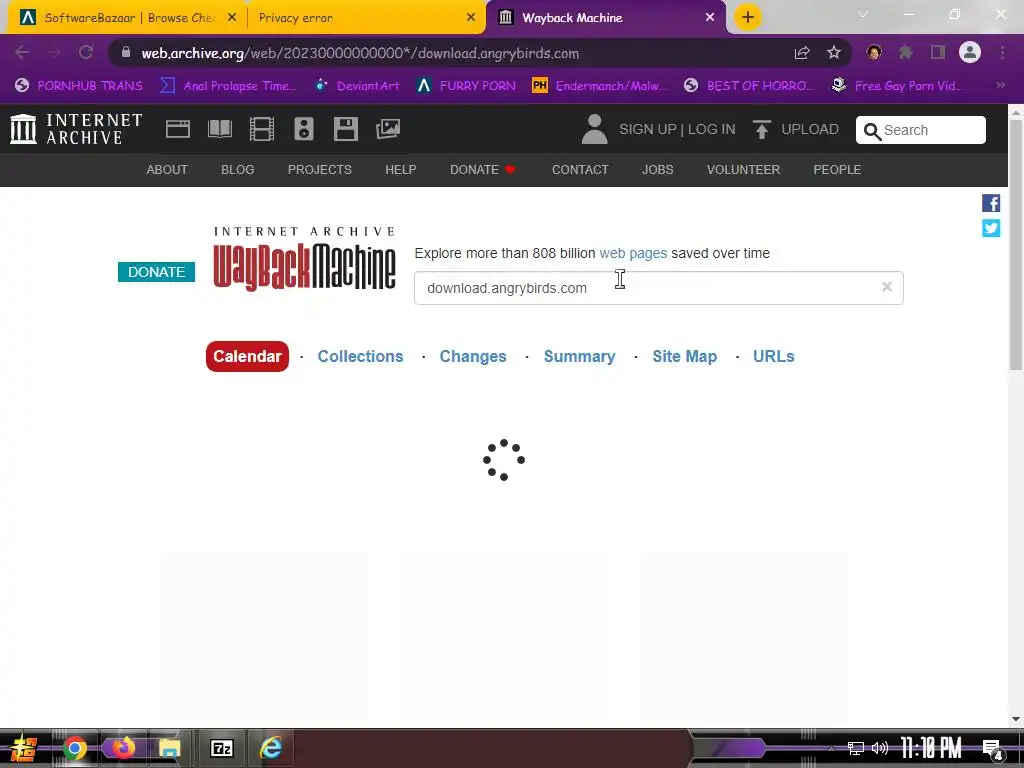Open the DONATE menu item with heart
This screenshot has width=1024, height=768.
click(483, 170)
